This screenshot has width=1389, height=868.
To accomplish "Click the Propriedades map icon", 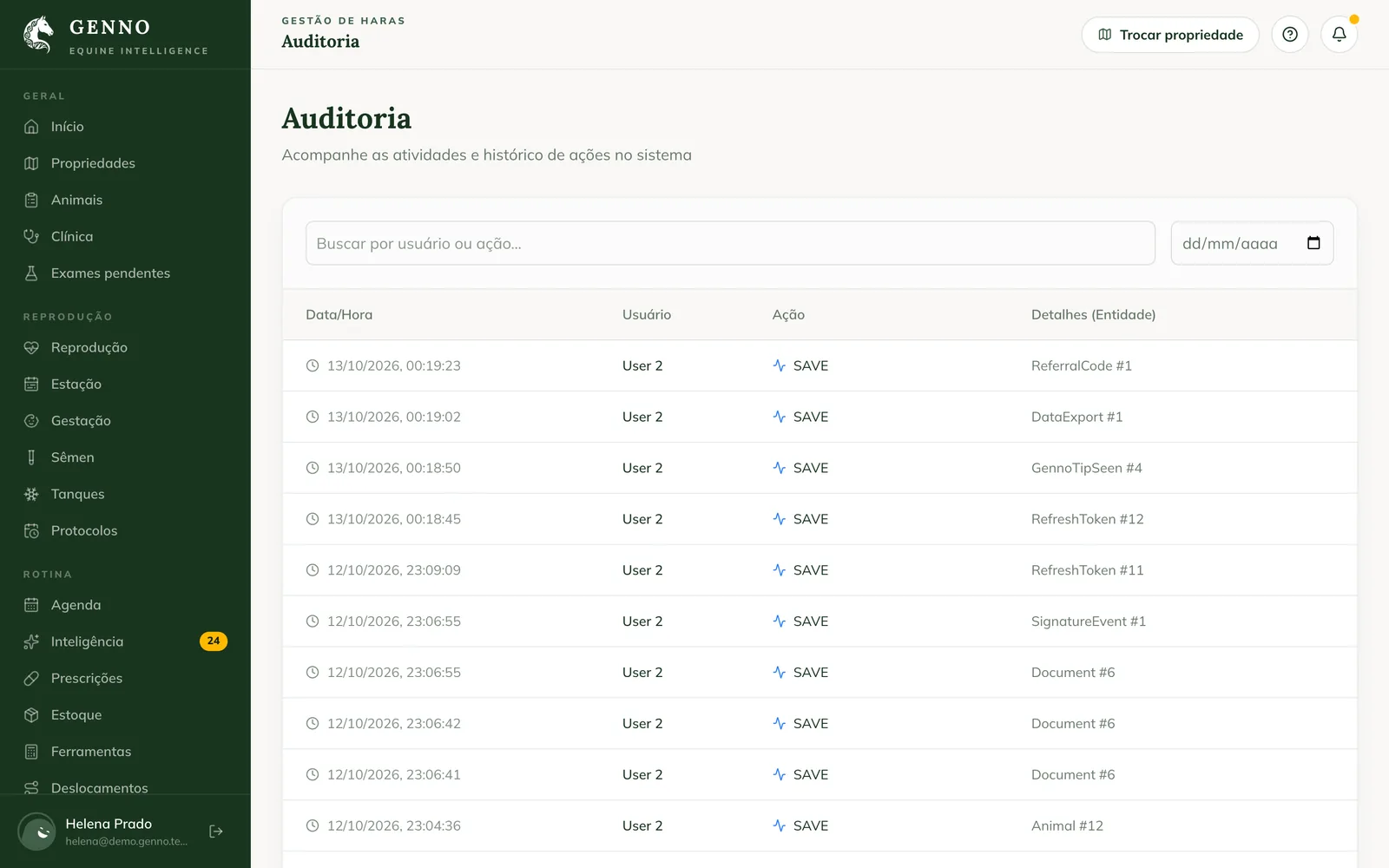I will (31, 163).
